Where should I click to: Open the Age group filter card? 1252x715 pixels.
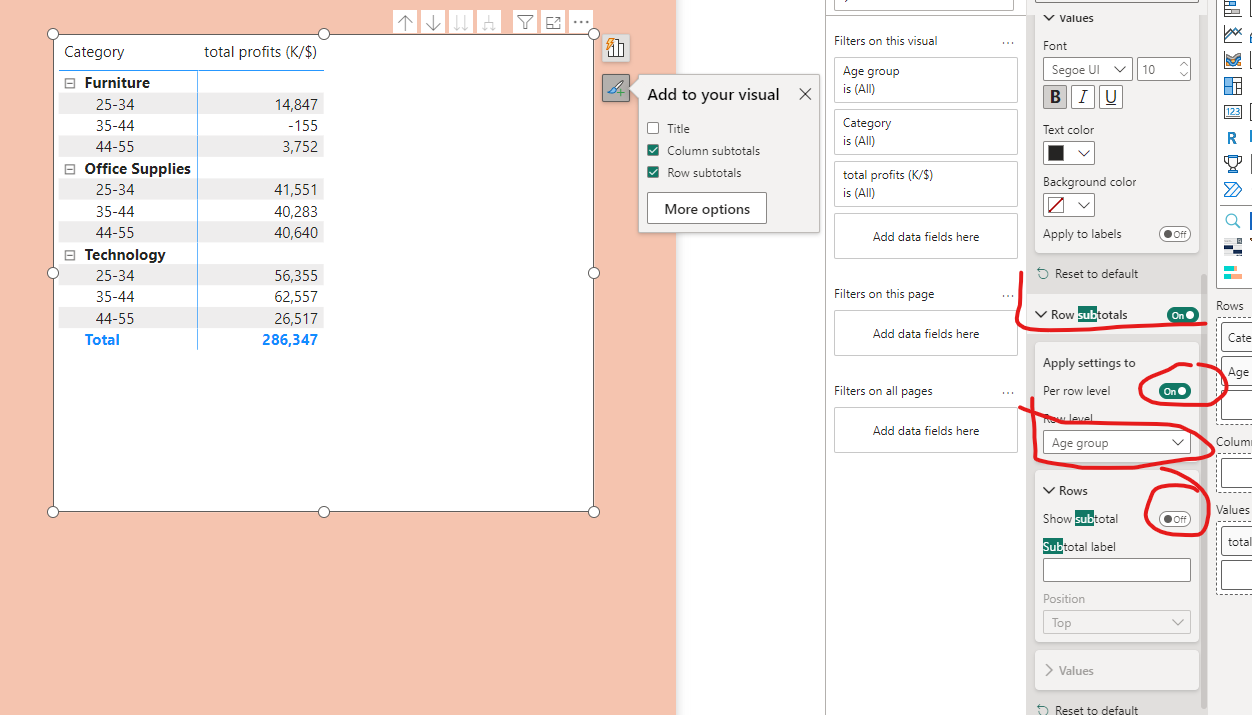(926, 80)
